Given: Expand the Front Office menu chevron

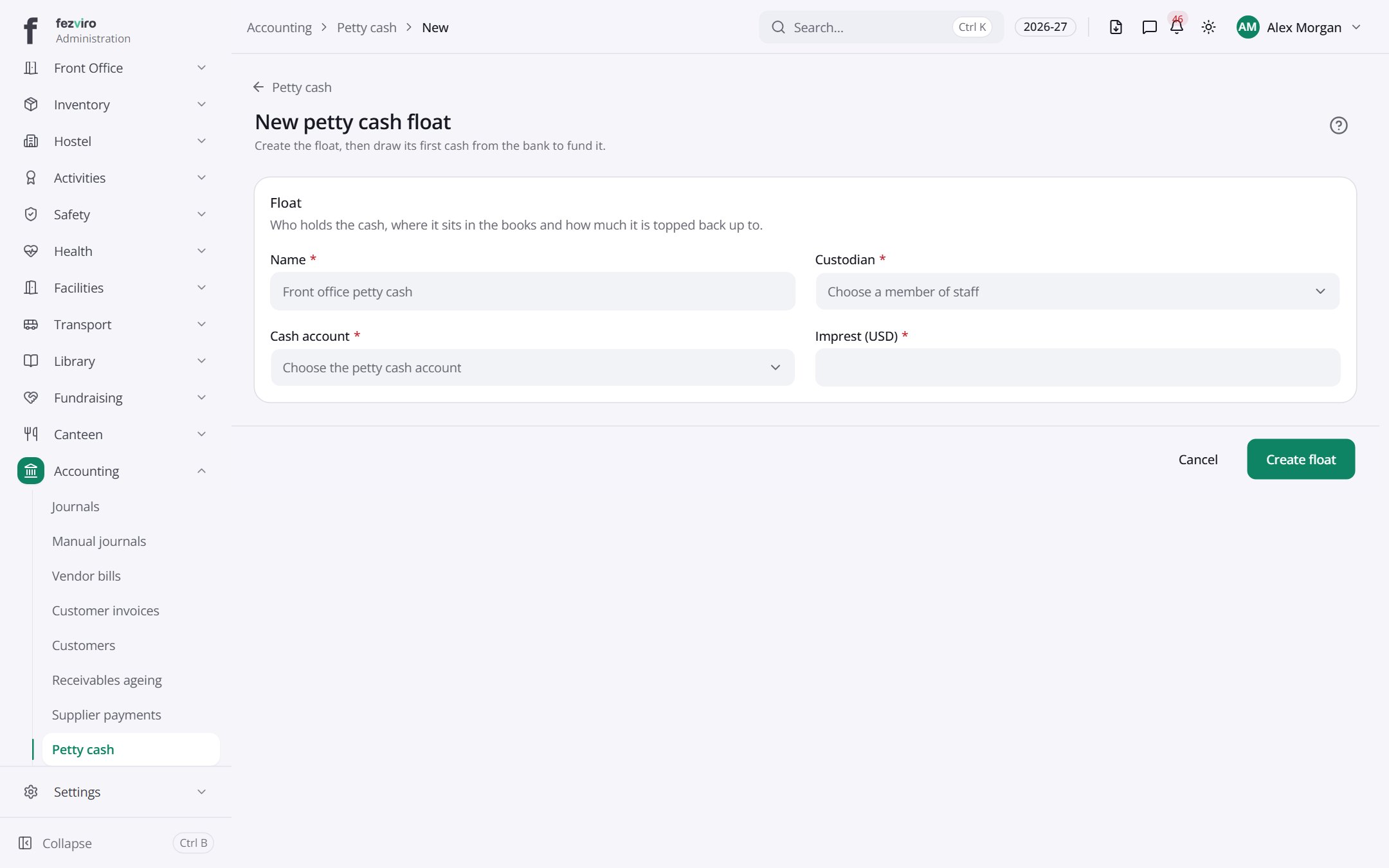Looking at the screenshot, I should click(x=201, y=68).
